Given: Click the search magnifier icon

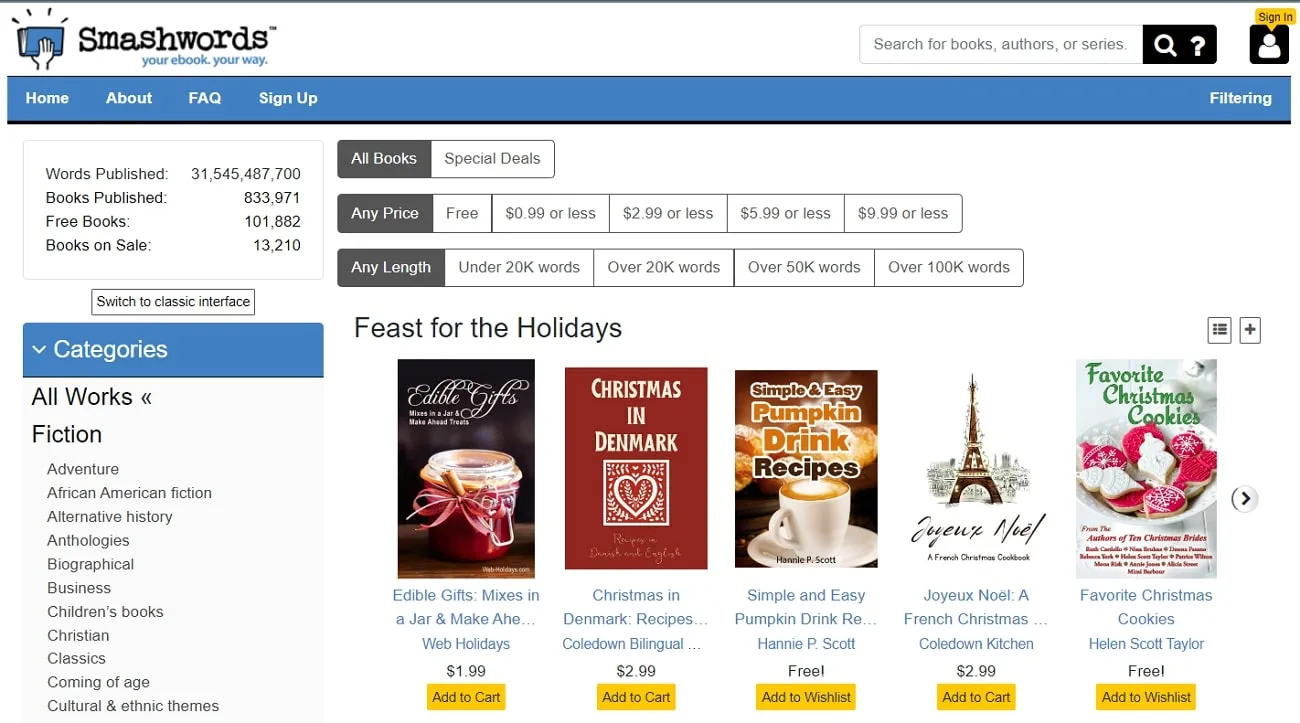Looking at the screenshot, I should click(x=1164, y=44).
